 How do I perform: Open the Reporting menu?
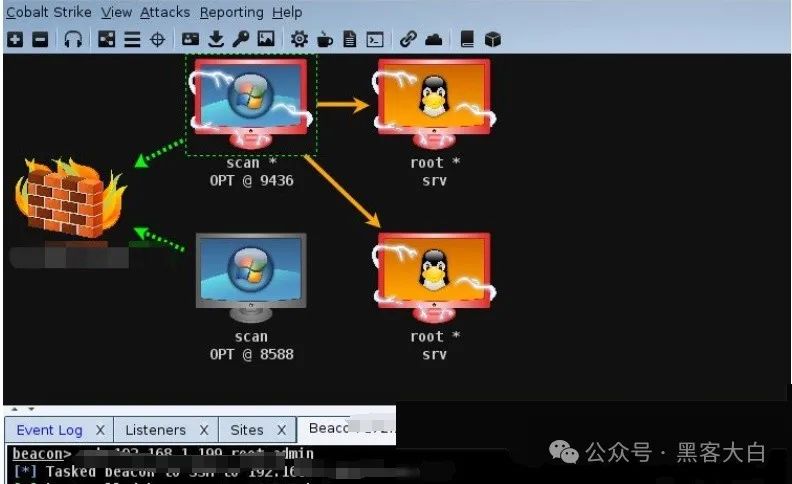pyautogui.click(x=232, y=12)
